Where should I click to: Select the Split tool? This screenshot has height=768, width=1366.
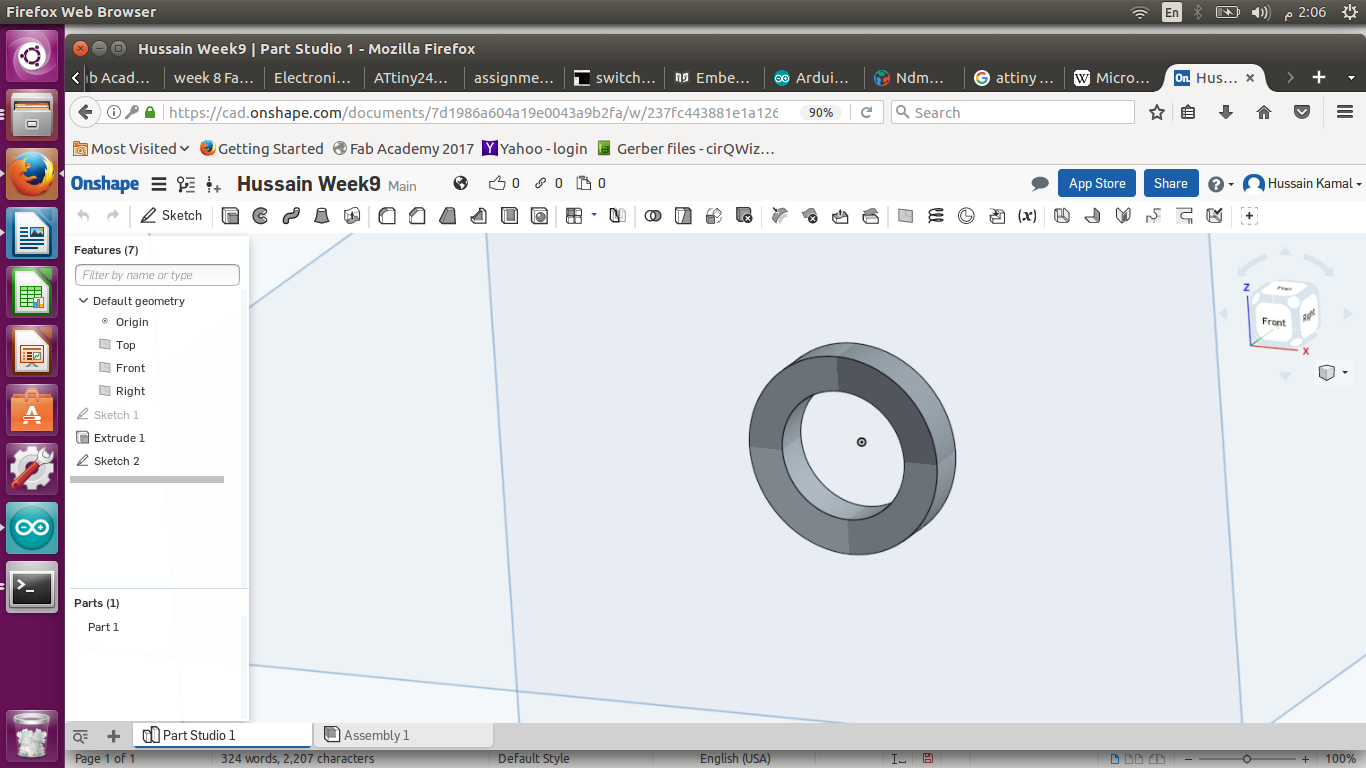click(683, 215)
